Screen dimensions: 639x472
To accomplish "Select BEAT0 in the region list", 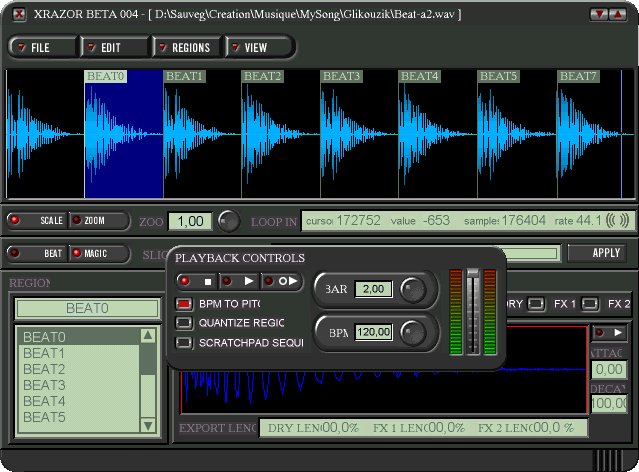I will (x=80, y=337).
